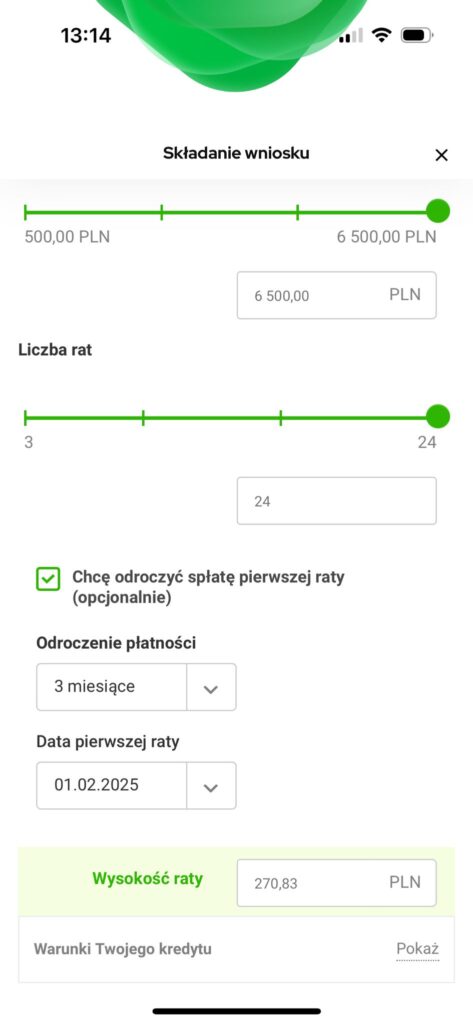Click the second tick mark on amount slider
Viewport: 473px width, 1024px height.
click(x=161, y=212)
